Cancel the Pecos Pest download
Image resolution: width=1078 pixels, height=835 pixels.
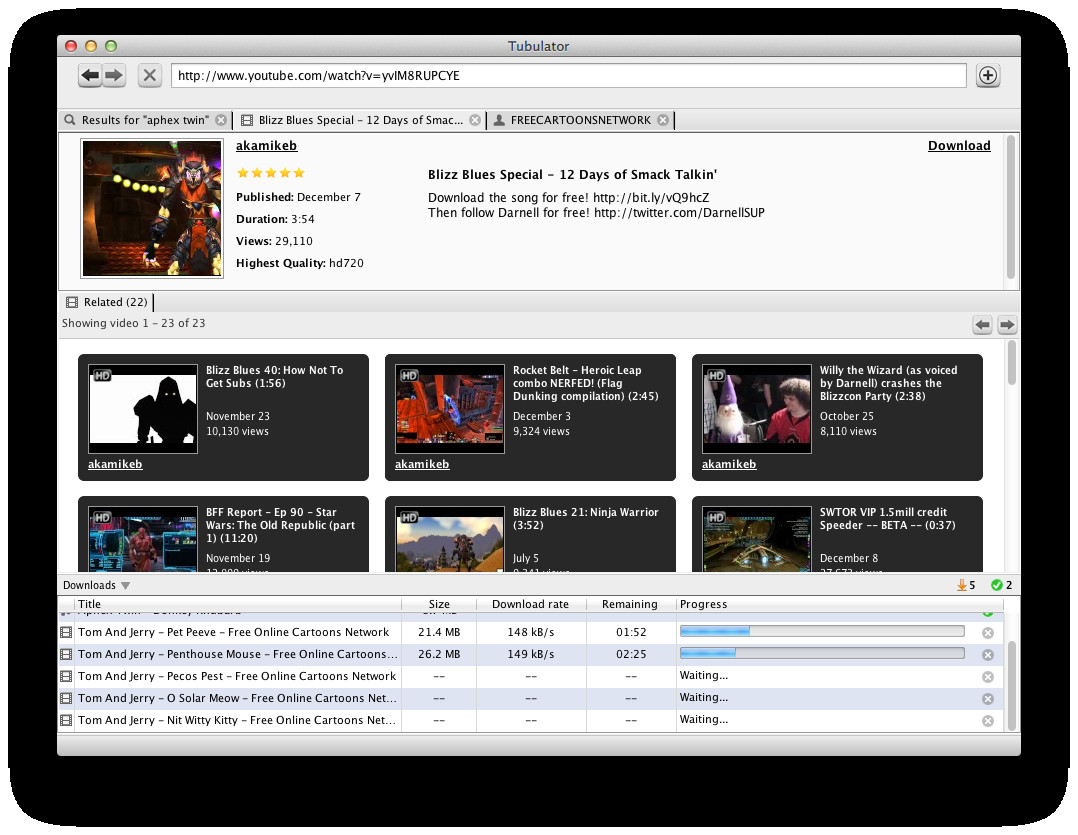point(988,677)
